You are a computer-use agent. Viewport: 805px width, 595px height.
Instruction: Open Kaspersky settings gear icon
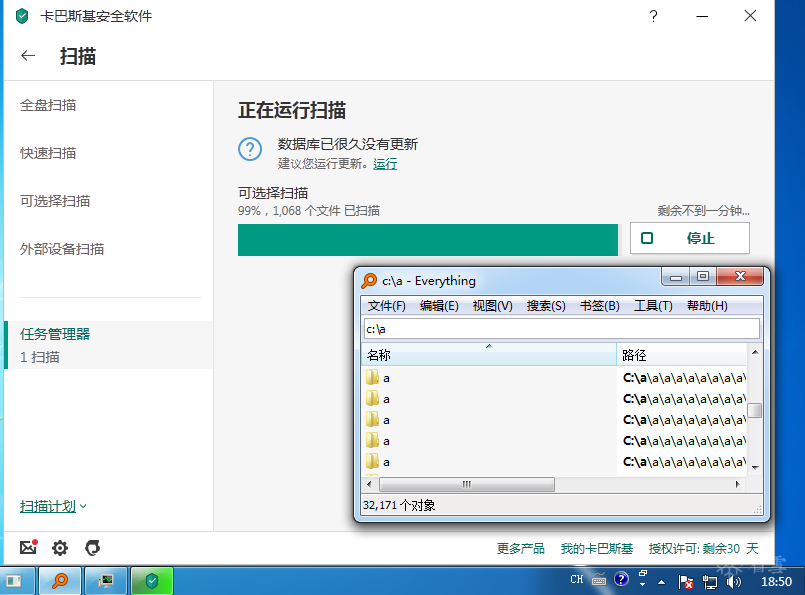tap(60, 548)
